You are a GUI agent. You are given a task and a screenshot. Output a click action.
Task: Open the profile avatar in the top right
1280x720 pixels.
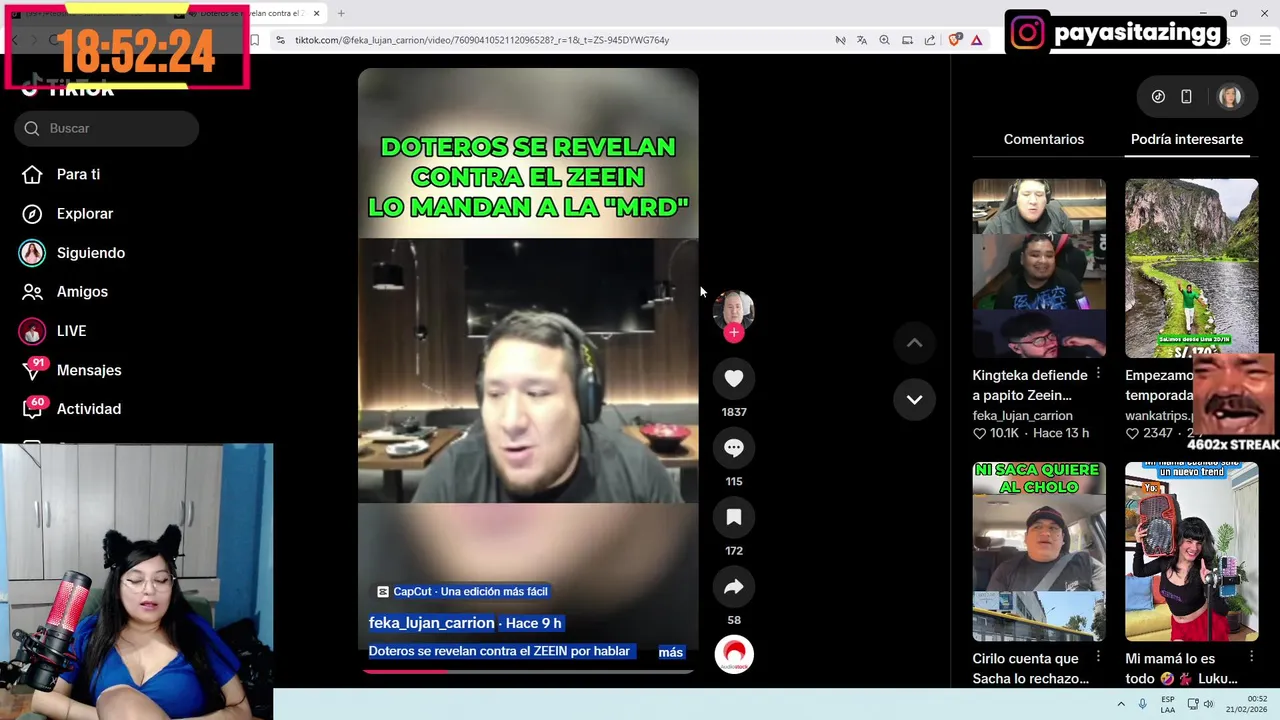click(x=1230, y=97)
